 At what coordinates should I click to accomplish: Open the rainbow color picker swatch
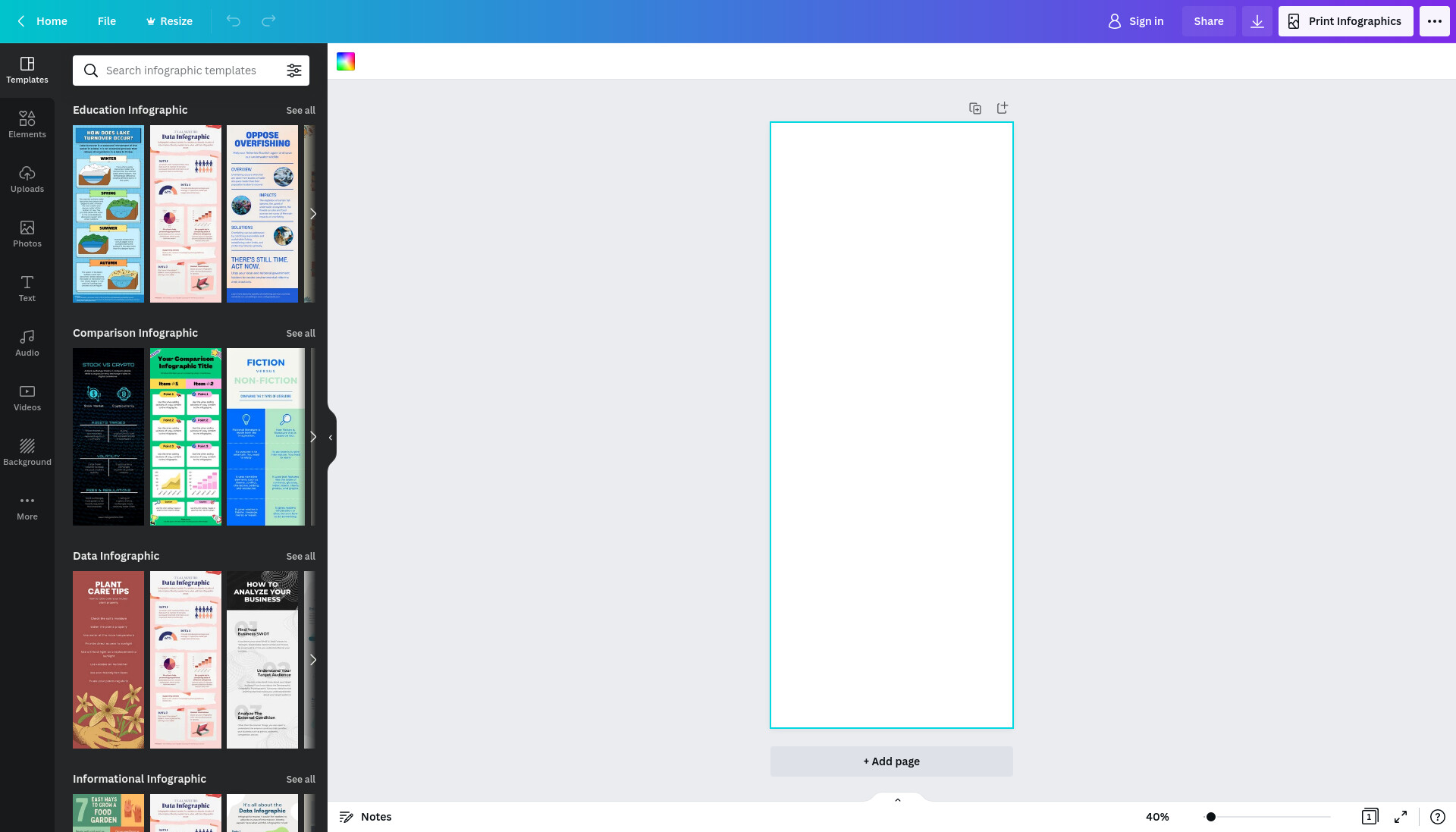346,61
